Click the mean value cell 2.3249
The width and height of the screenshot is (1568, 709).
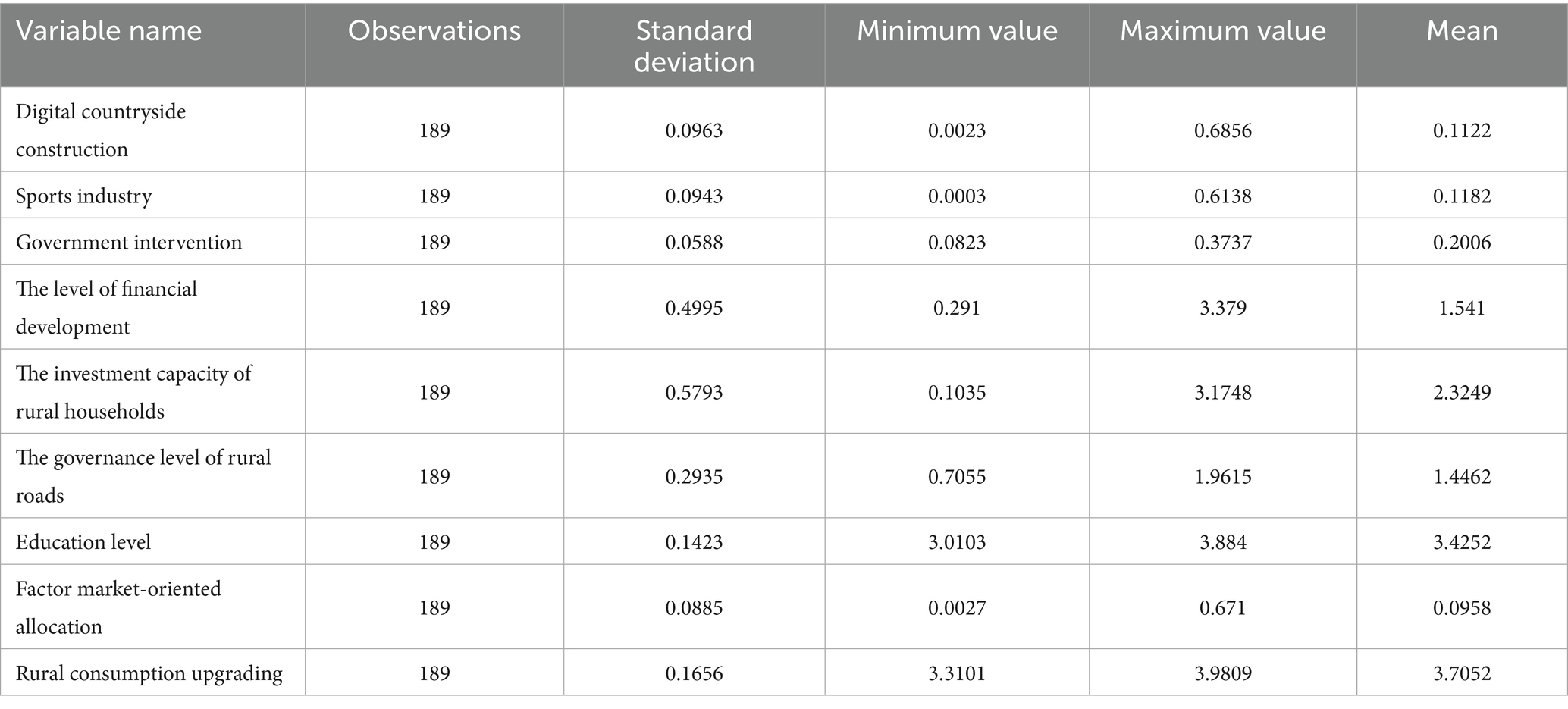(1462, 392)
